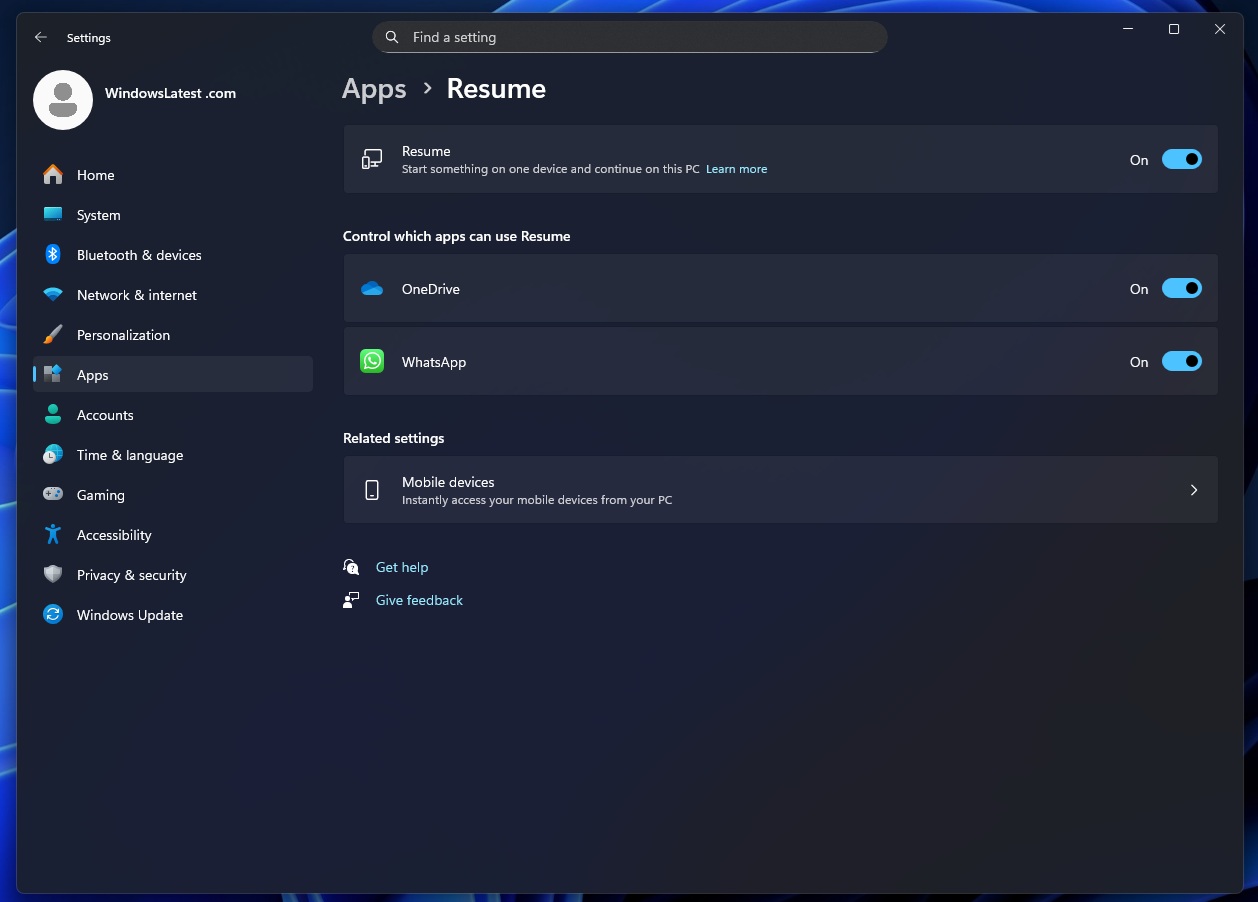Open Give feedback

tap(418, 600)
